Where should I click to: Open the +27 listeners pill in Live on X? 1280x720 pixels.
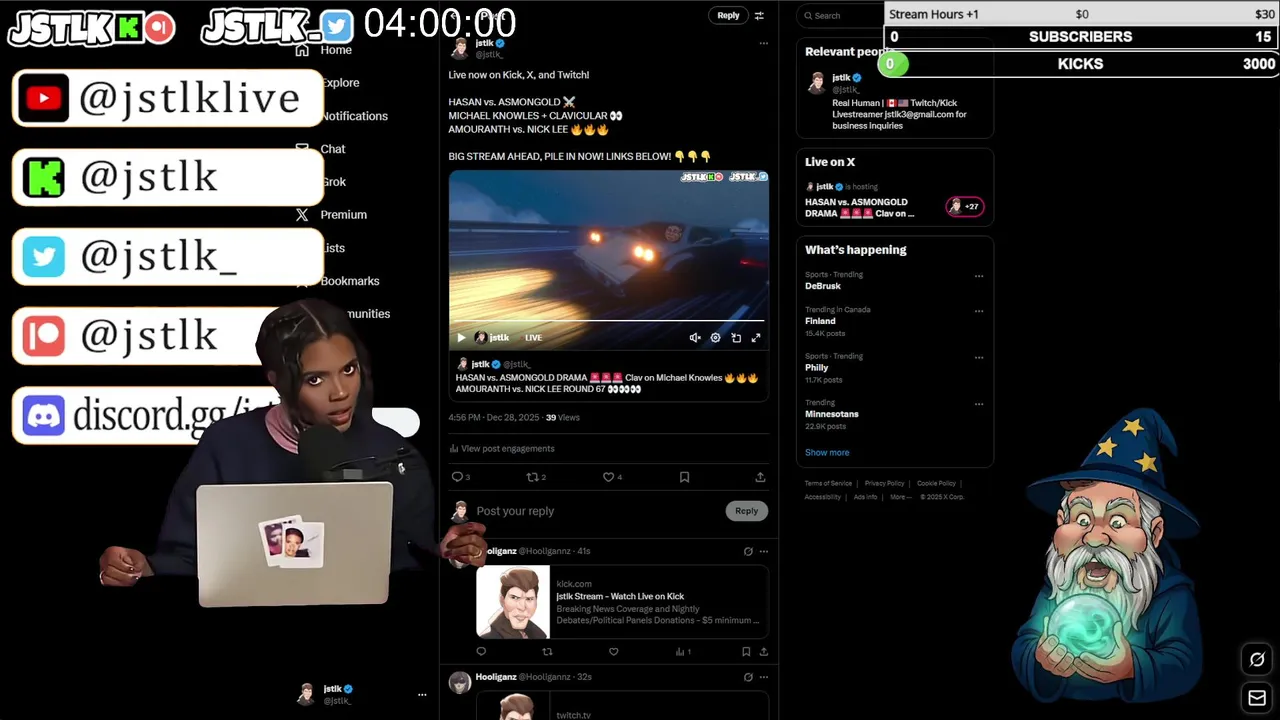(965, 207)
